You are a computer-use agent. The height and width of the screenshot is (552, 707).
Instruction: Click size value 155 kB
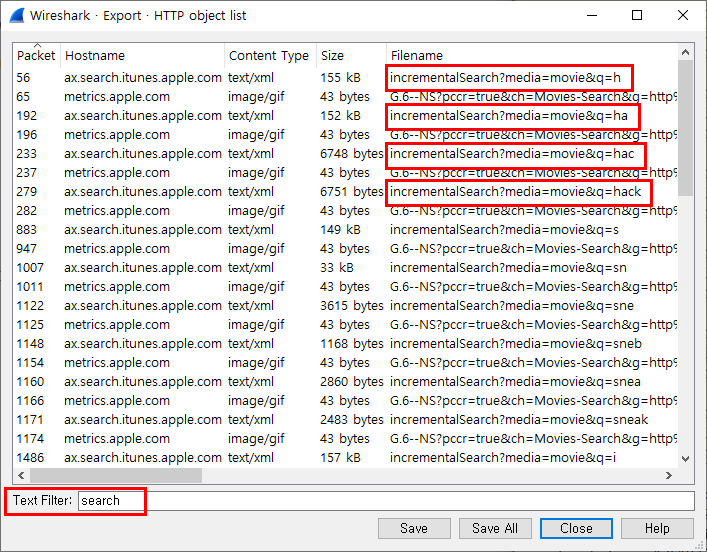(x=340, y=78)
